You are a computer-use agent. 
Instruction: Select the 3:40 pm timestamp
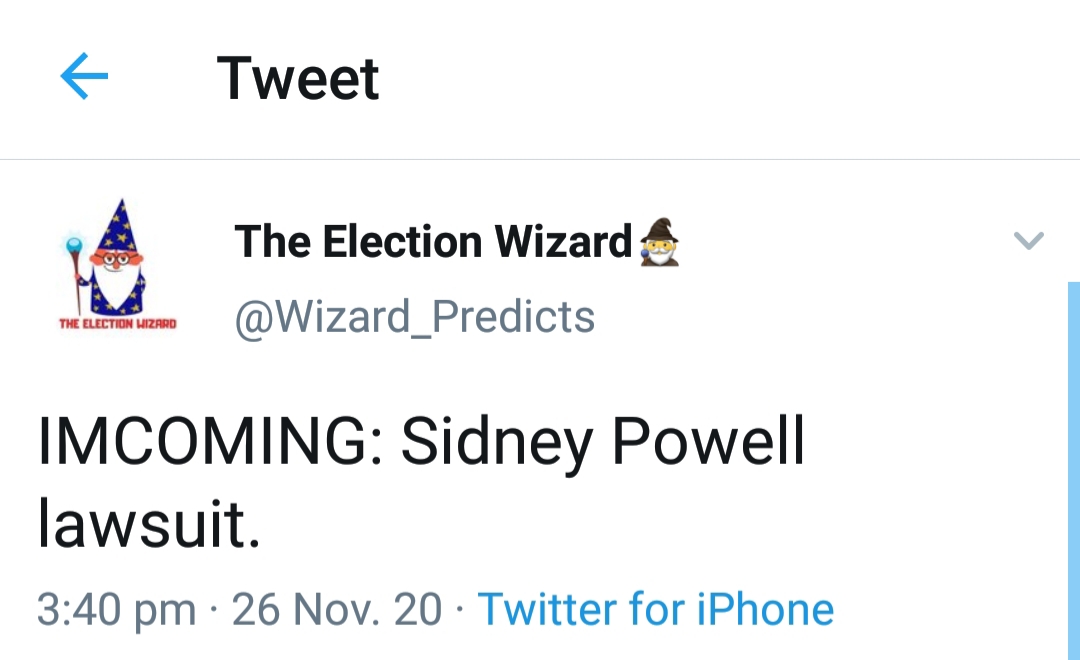point(116,609)
